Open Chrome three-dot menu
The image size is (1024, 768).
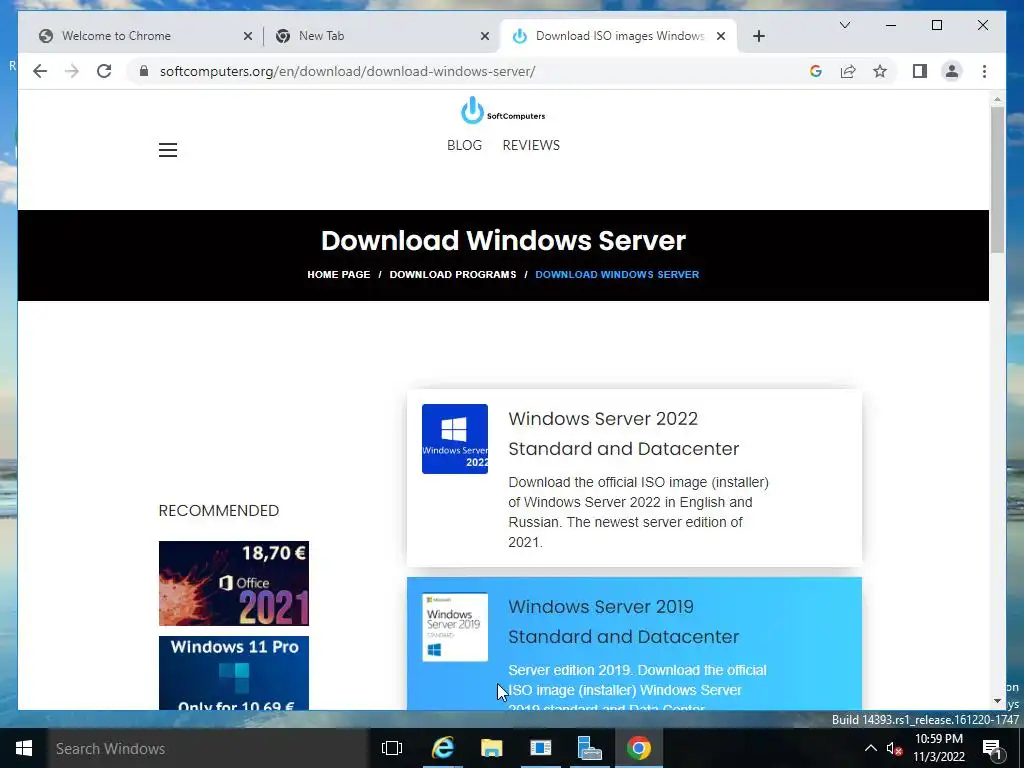click(984, 71)
